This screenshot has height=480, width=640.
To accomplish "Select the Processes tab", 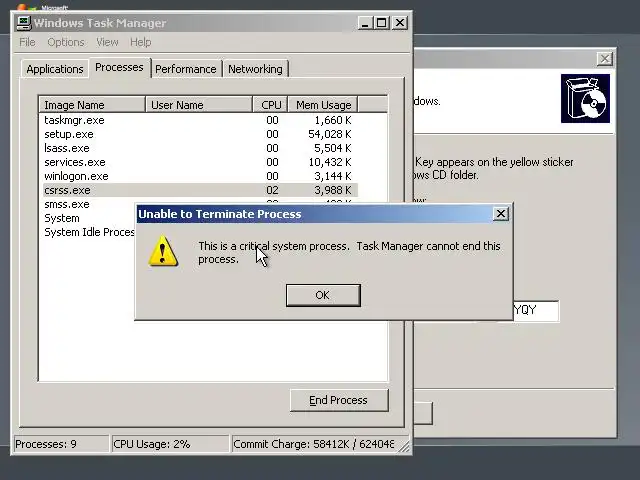I will [119, 67].
